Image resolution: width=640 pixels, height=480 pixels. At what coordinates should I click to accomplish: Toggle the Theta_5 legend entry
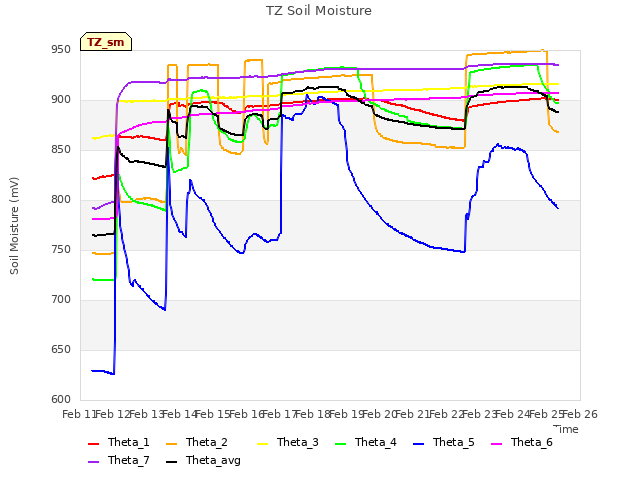click(x=444, y=442)
